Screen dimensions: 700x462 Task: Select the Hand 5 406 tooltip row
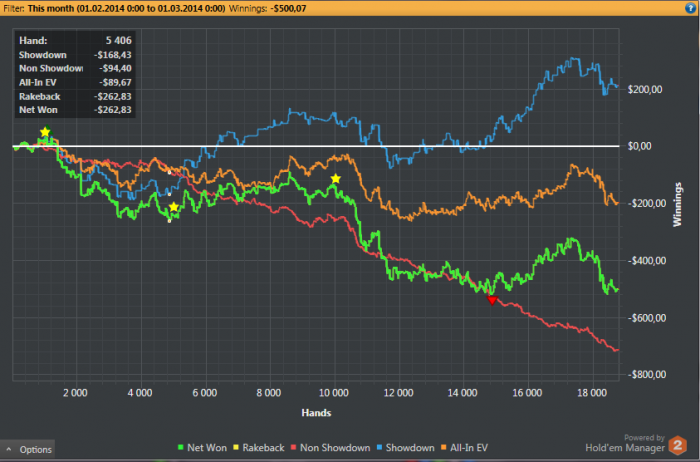coord(75,41)
